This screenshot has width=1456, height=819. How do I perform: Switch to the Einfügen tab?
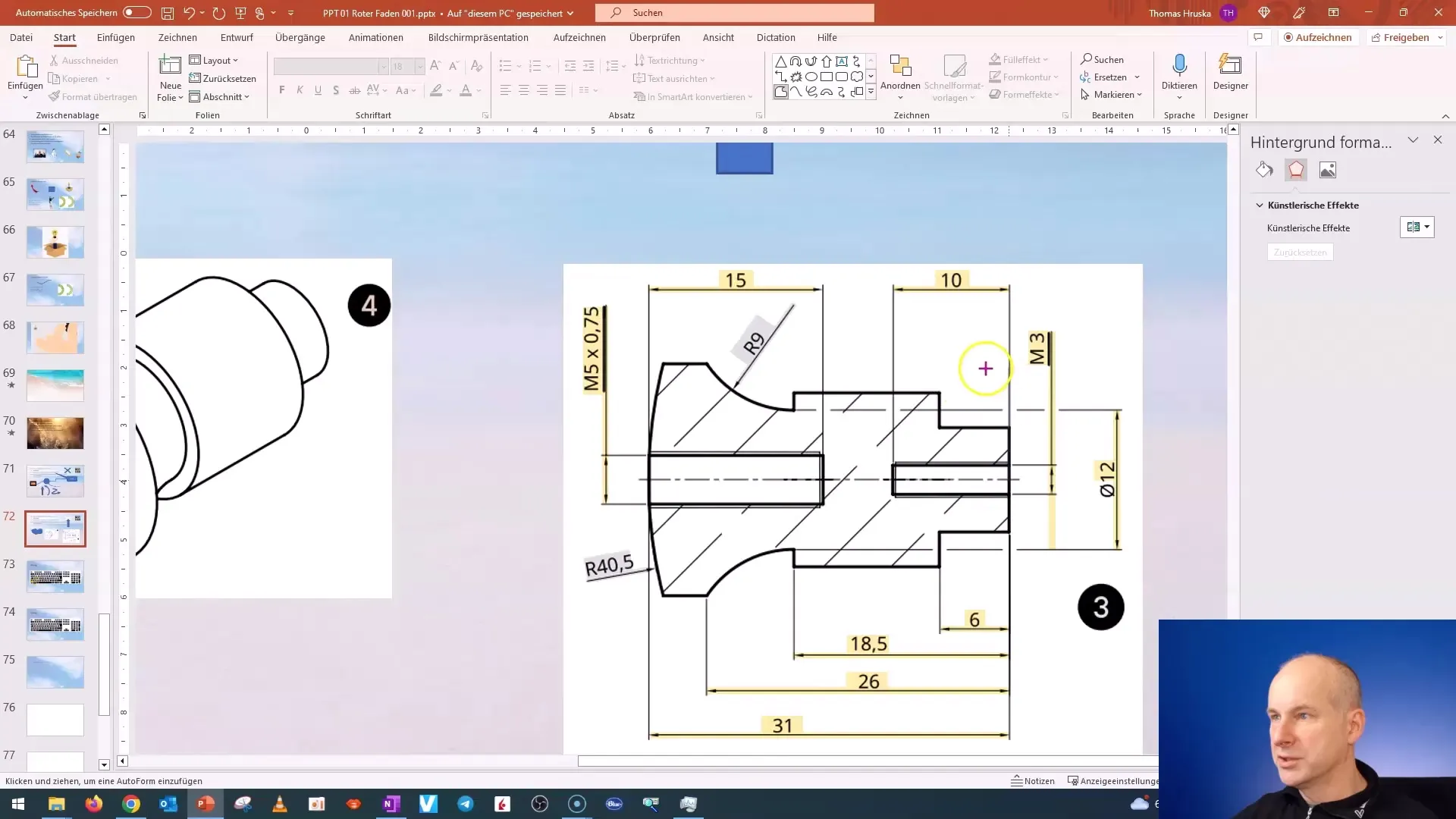click(116, 37)
